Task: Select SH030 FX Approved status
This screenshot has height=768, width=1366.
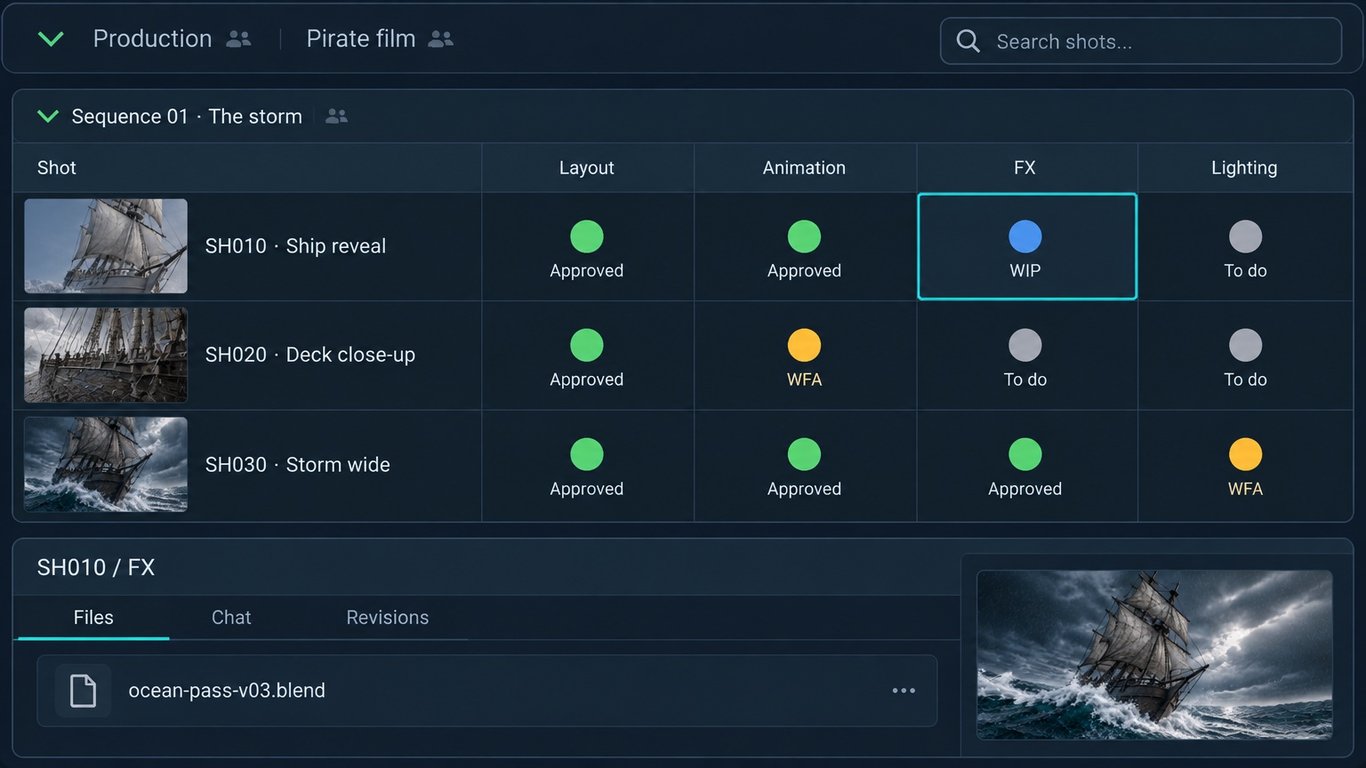Action: [1026, 466]
